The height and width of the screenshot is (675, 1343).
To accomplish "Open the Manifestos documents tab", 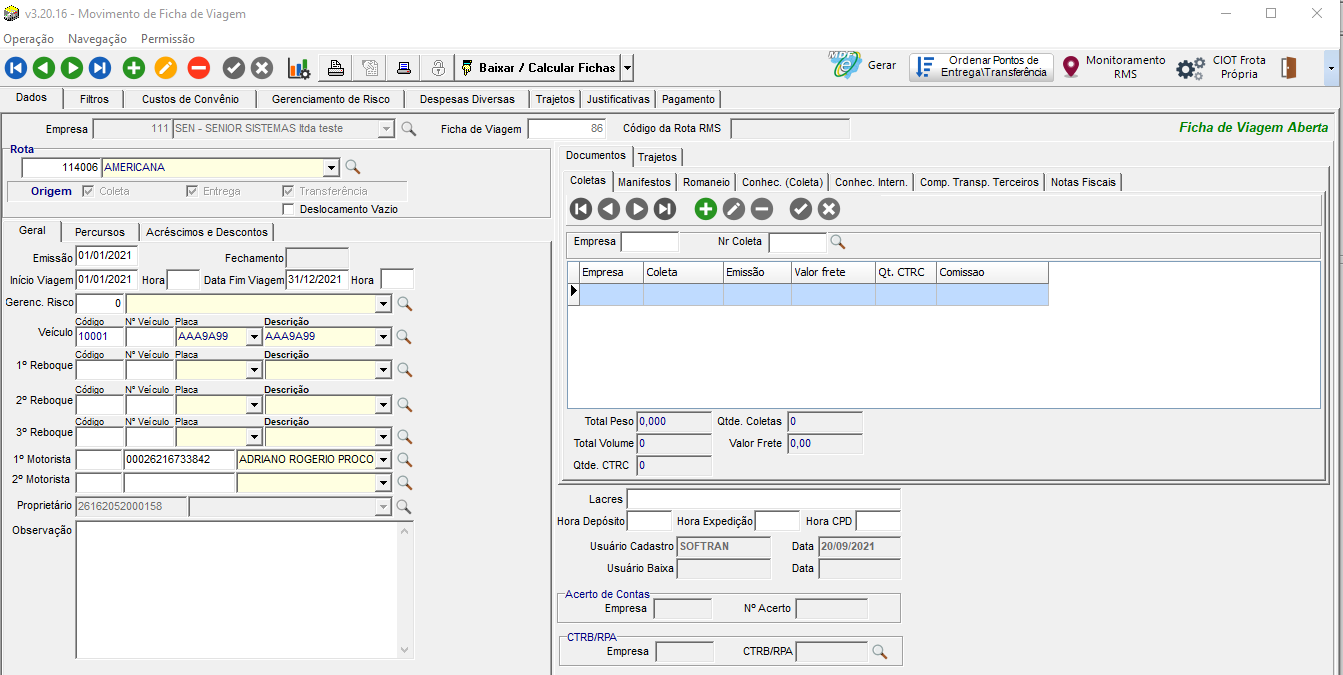I will [644, 182].
